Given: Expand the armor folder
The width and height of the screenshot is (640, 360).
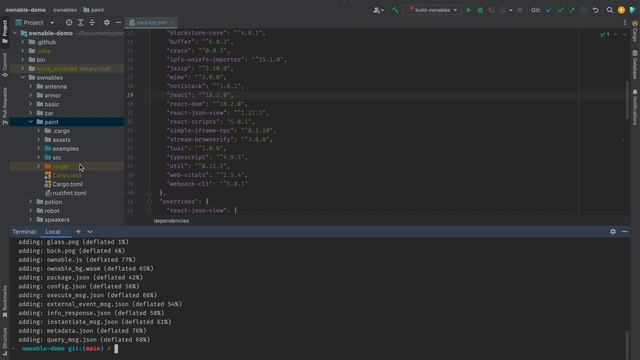Looking at the screenshot, I should [31, 95].
